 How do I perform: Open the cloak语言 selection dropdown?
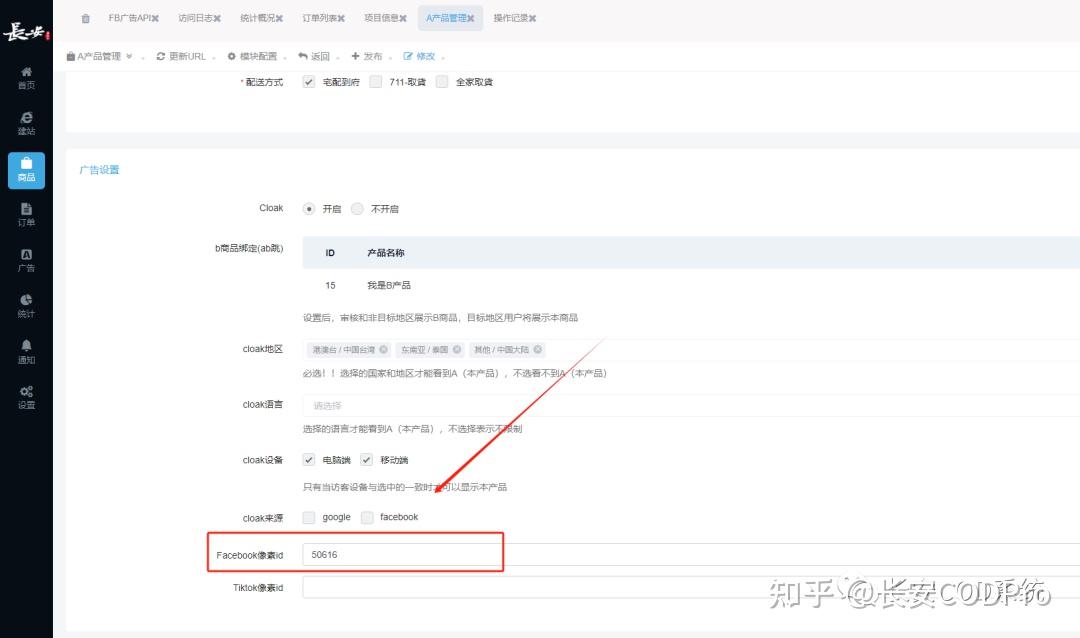coord(400,404)
